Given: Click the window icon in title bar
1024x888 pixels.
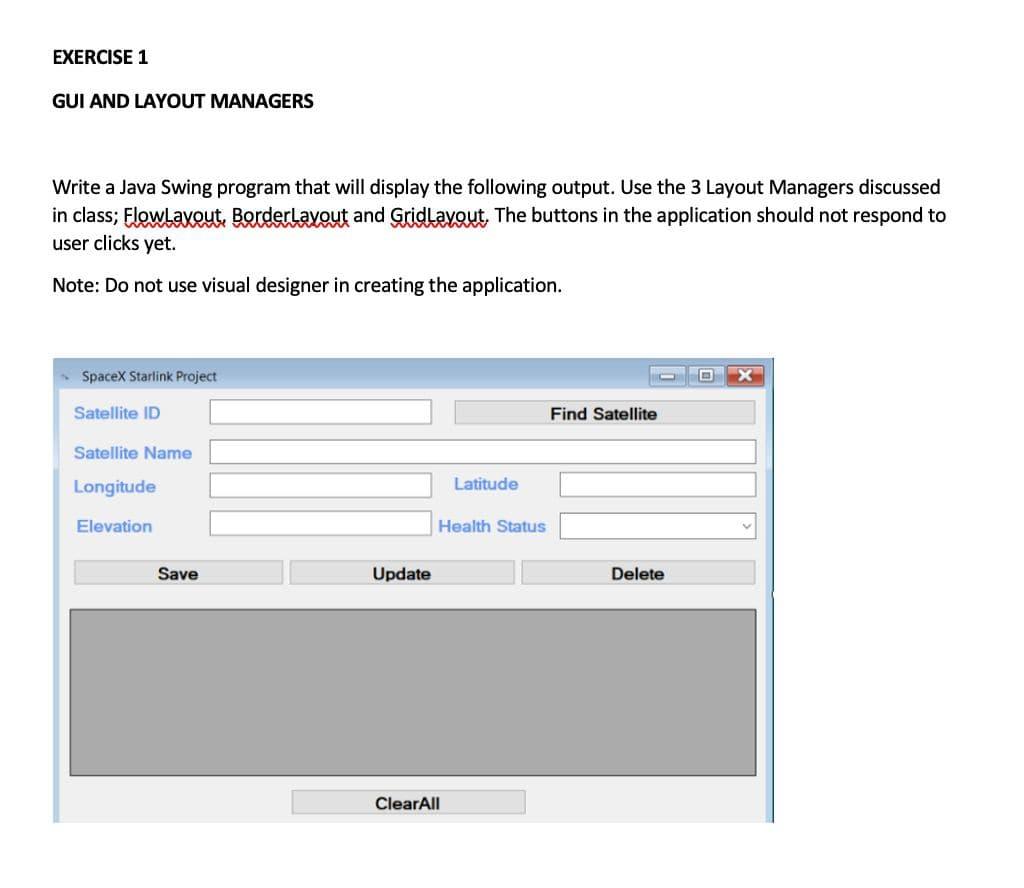Looking at the screenshot, I should [x=65, y=377].
